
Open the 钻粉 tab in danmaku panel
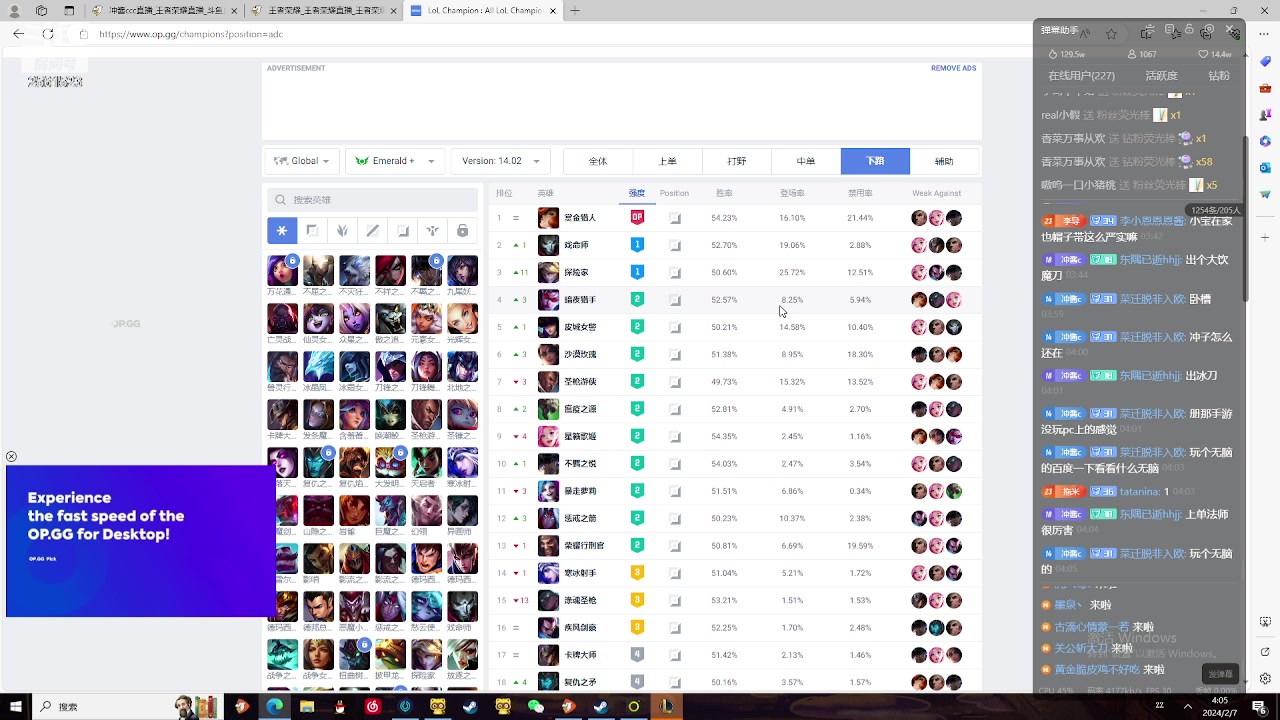(1218, 76)
